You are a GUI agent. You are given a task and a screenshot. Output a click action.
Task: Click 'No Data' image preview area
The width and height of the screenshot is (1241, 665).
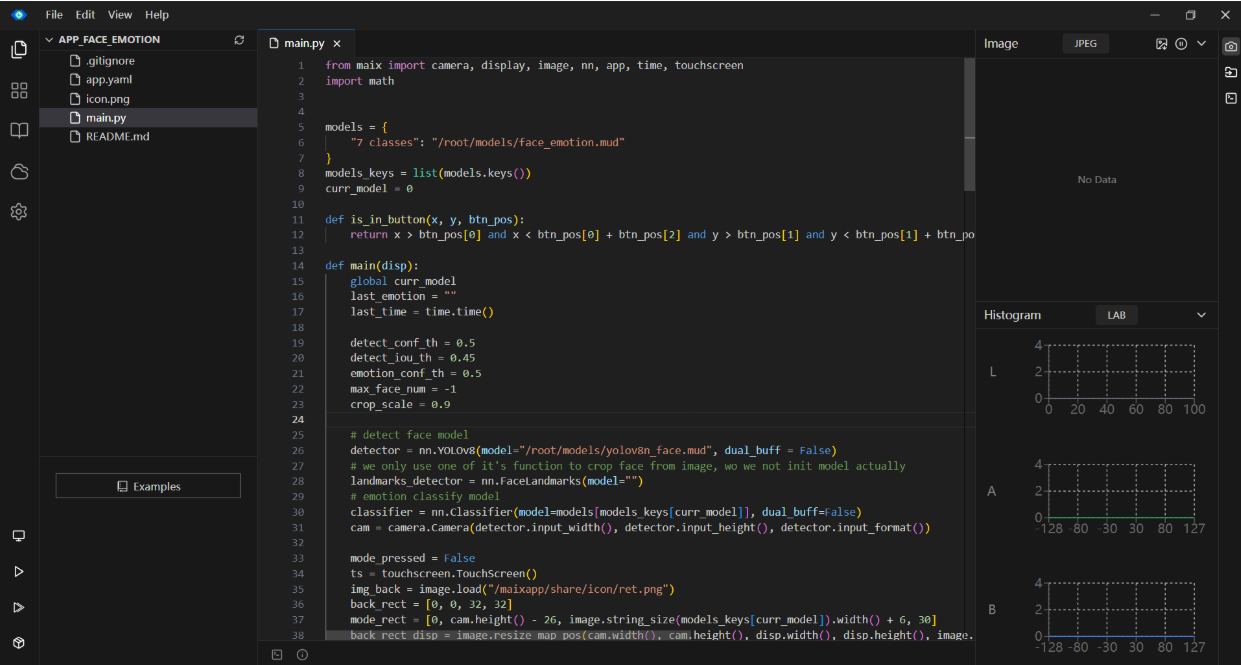coord(1097,180)
